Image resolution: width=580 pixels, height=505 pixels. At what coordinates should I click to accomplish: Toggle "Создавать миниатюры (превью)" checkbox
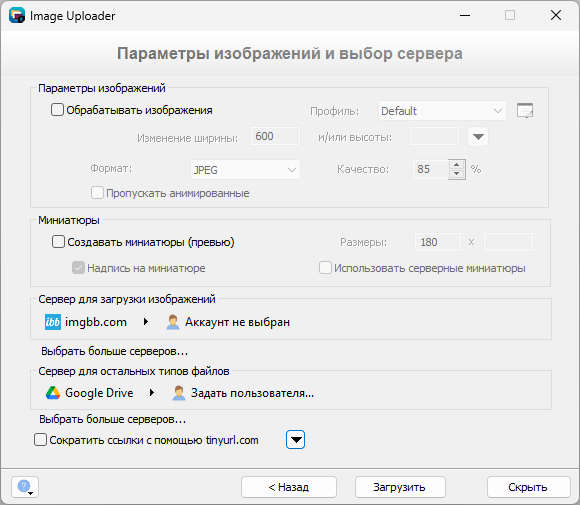58,242
